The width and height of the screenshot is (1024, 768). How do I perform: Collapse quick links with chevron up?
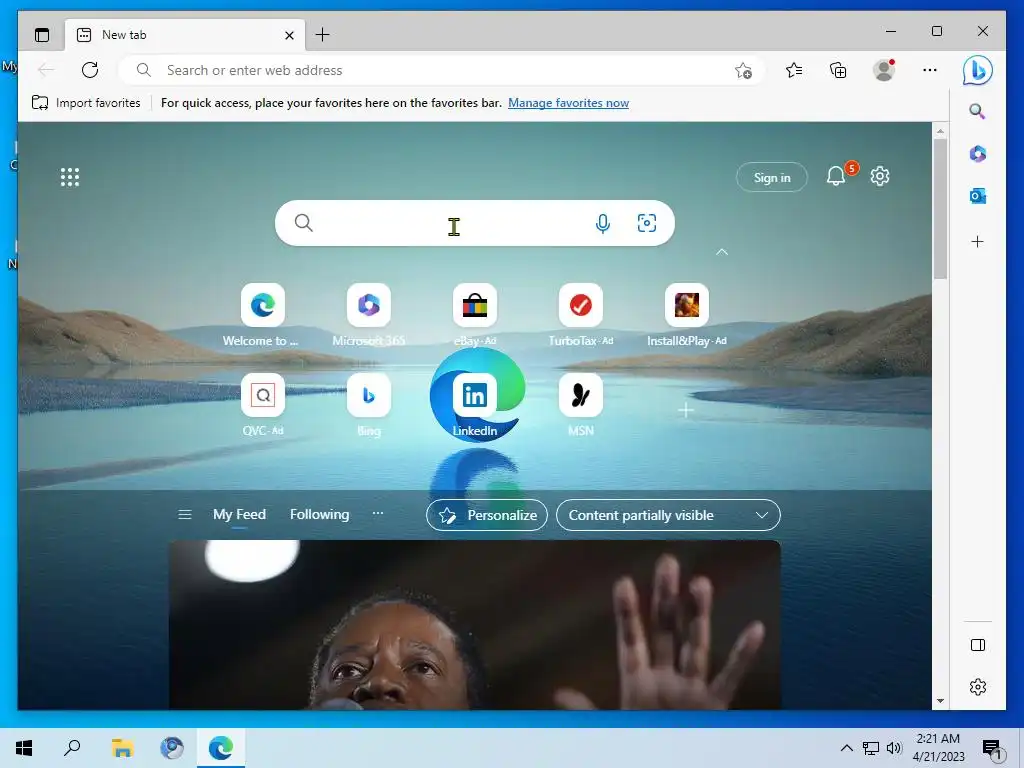point(722,252)
